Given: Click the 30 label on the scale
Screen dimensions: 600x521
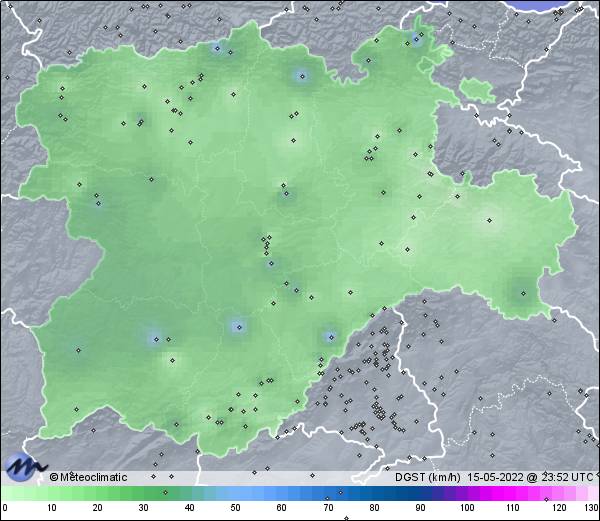Looking at the screenshot, I should click(x=143, y=508).
